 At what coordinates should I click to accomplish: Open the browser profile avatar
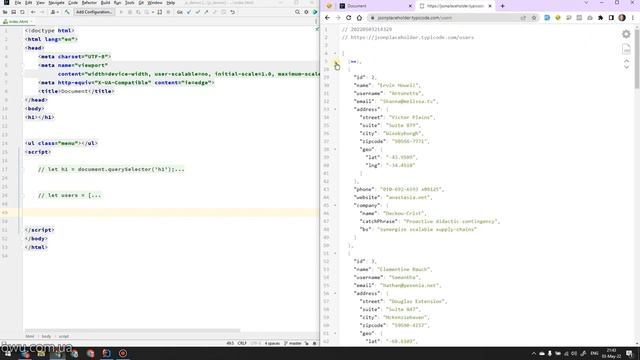(x=622, y=18)
